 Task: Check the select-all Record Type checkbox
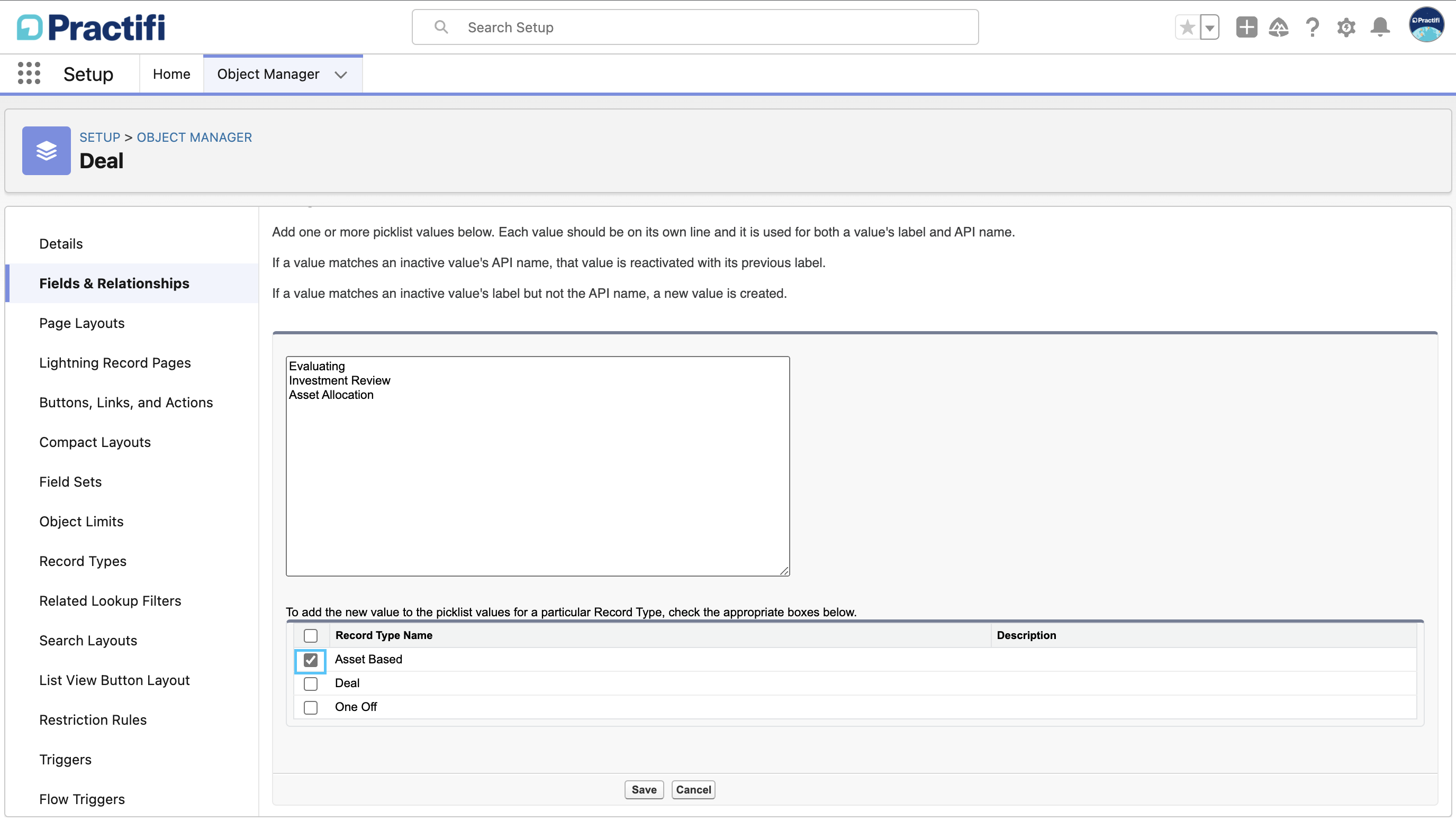point(310,636)
